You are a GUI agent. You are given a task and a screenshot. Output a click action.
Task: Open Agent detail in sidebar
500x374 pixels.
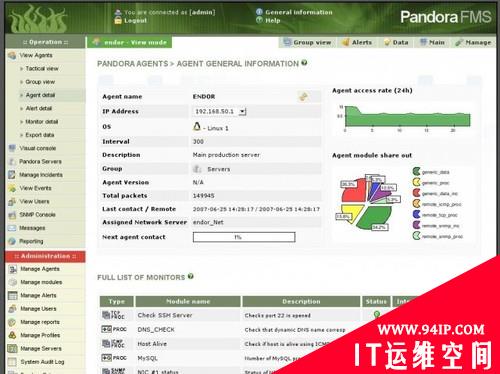[40, 95]
